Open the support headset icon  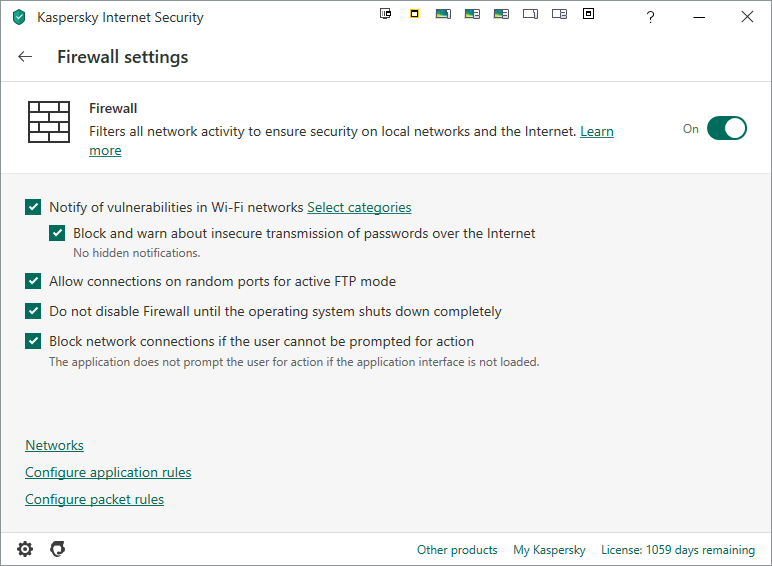coord(58,549)
